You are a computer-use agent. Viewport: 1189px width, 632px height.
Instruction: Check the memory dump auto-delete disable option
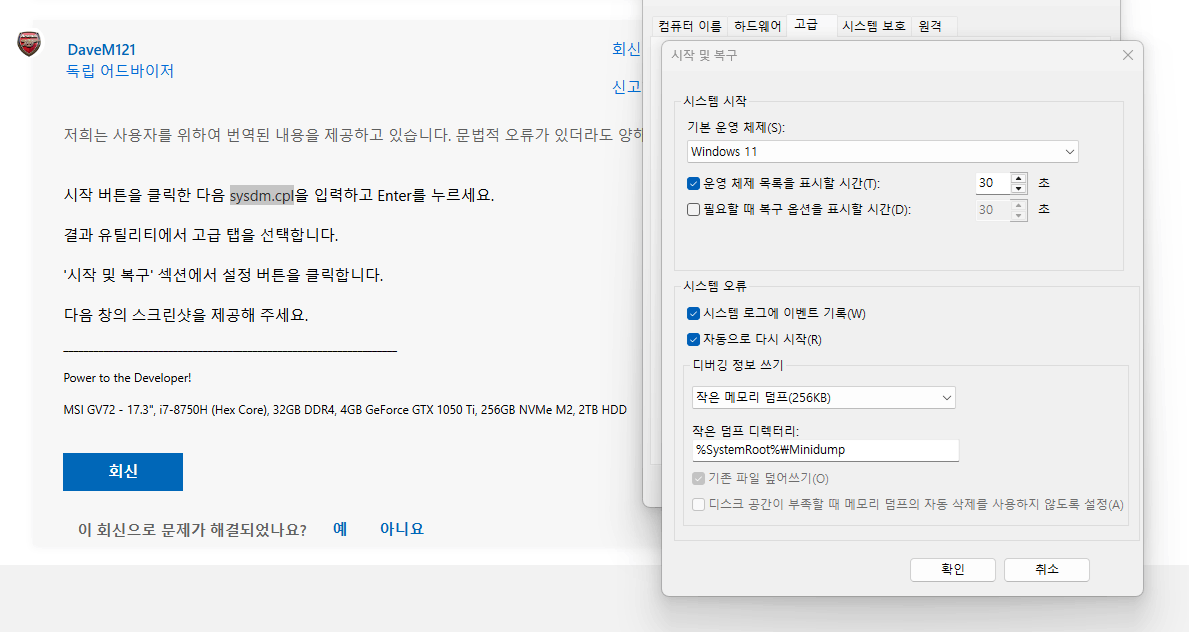click(698, 504)
